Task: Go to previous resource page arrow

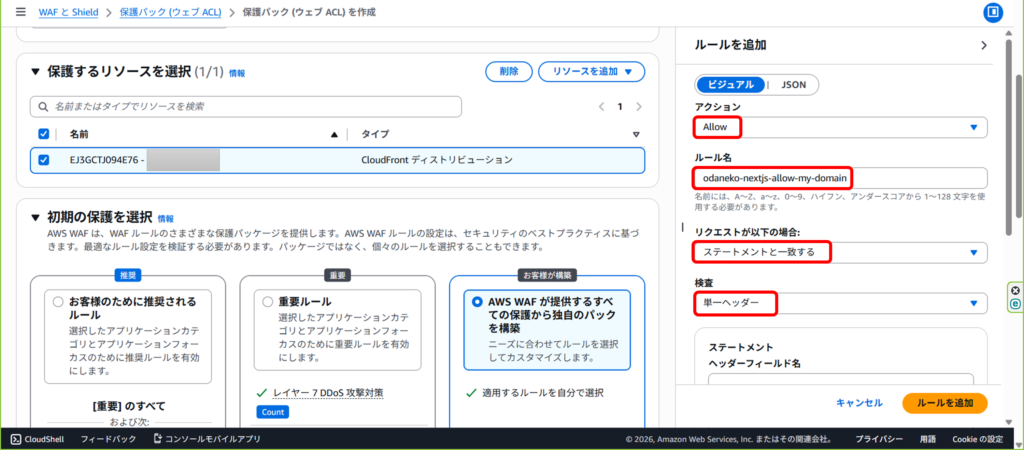Action: (x=601, y=106)
